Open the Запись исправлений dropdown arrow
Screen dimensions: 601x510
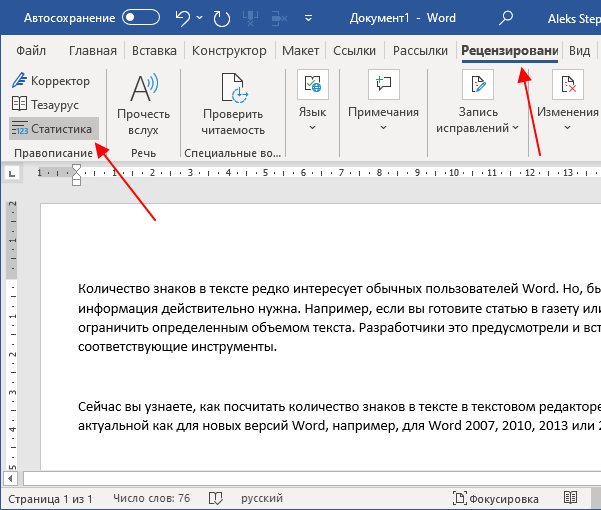coord(516,128)
